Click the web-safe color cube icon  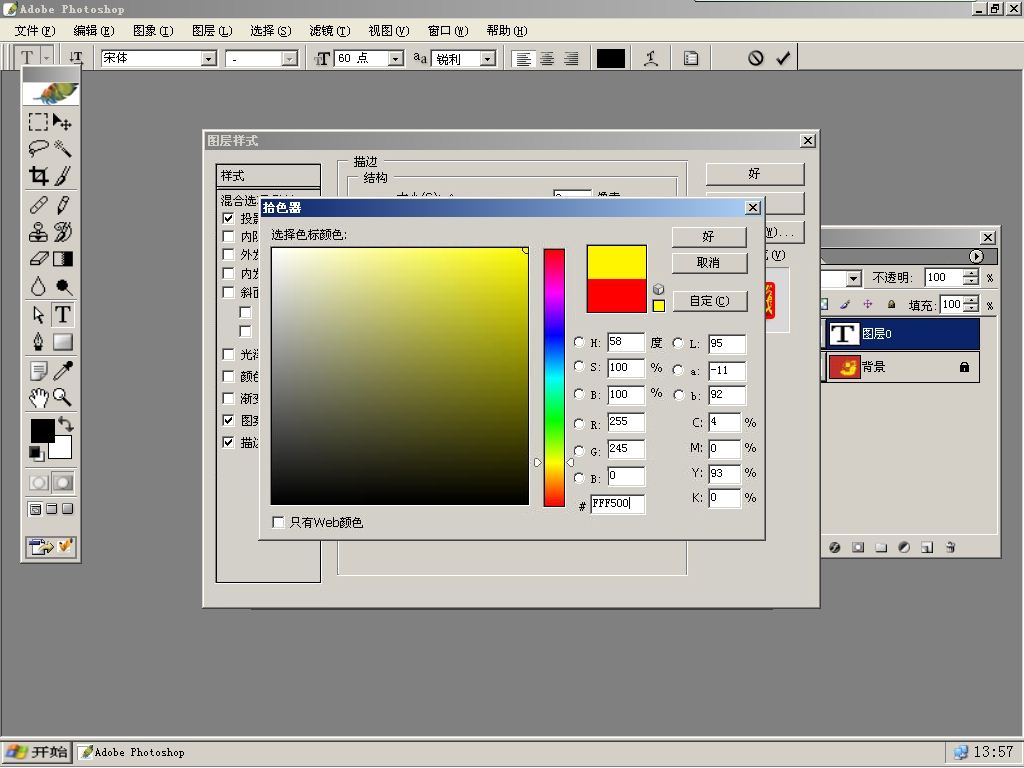click(658, 289)
